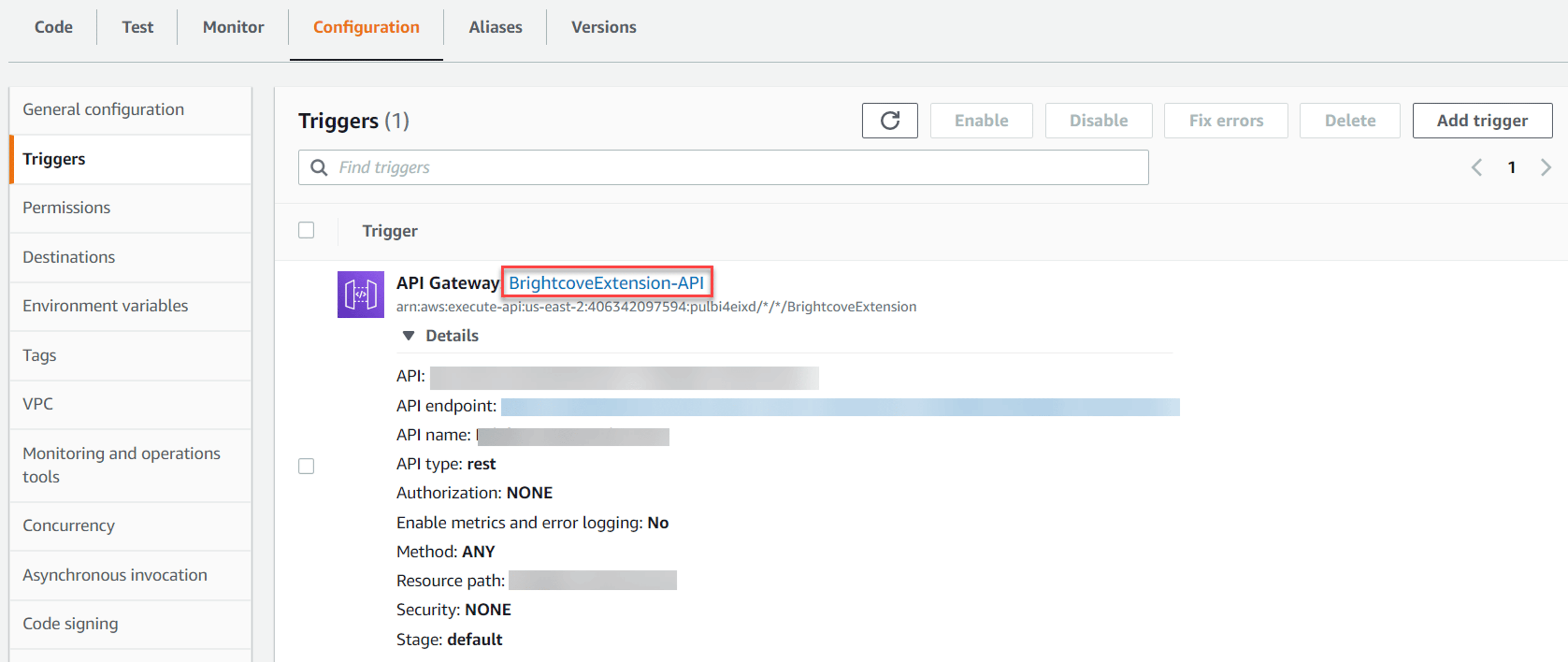Image resolution: width=1568 pixels, height=662 pixels.
Task: Open the Aliases tab
Action: click(x=495, y=27)
